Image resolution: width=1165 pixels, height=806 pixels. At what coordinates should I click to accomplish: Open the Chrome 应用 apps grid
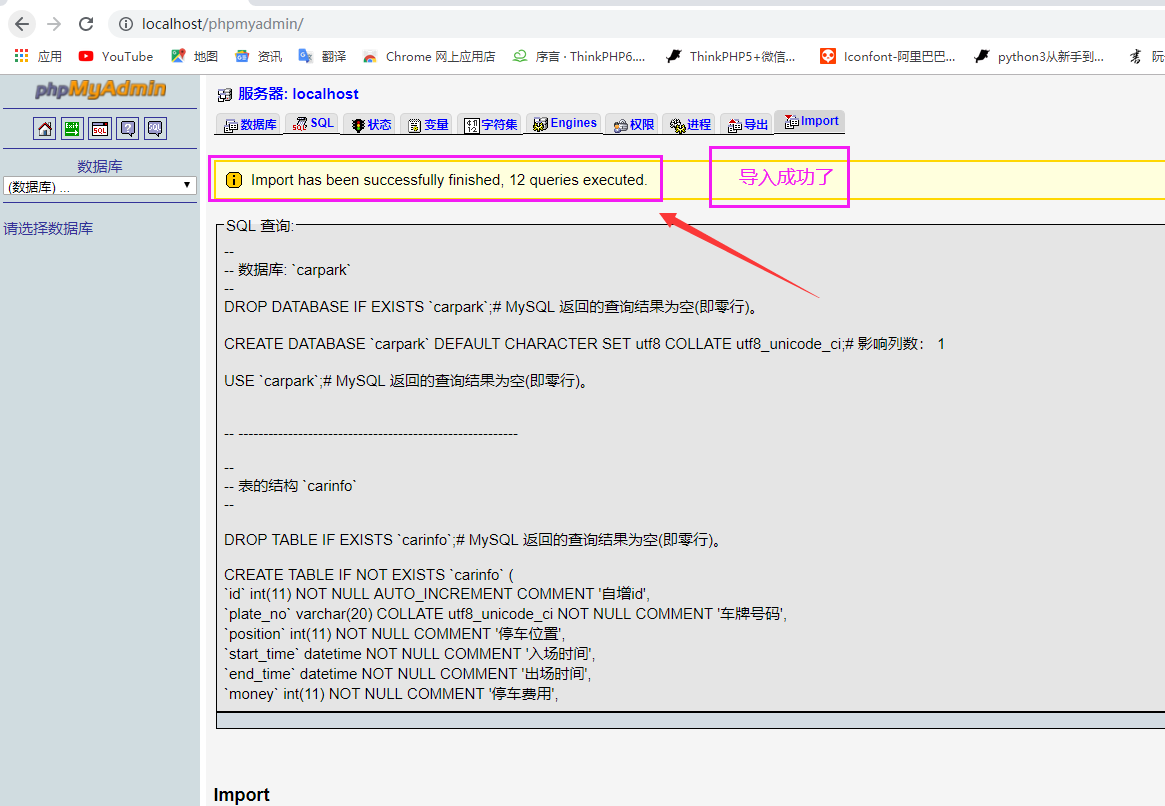click(x=21, y=56)
